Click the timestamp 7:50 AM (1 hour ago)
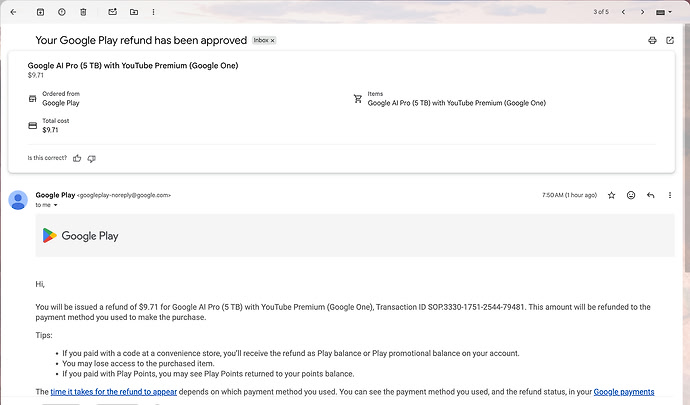The width and height of the screenshot is (690, 405). pyautogui.click(x=569, y=195)
